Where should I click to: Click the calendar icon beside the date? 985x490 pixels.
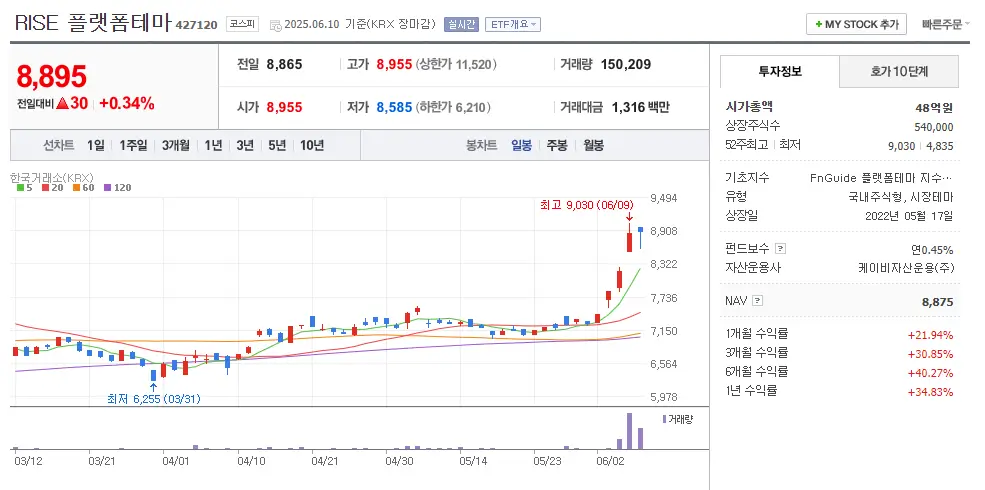pyautogui.click(x=275, y=24)
